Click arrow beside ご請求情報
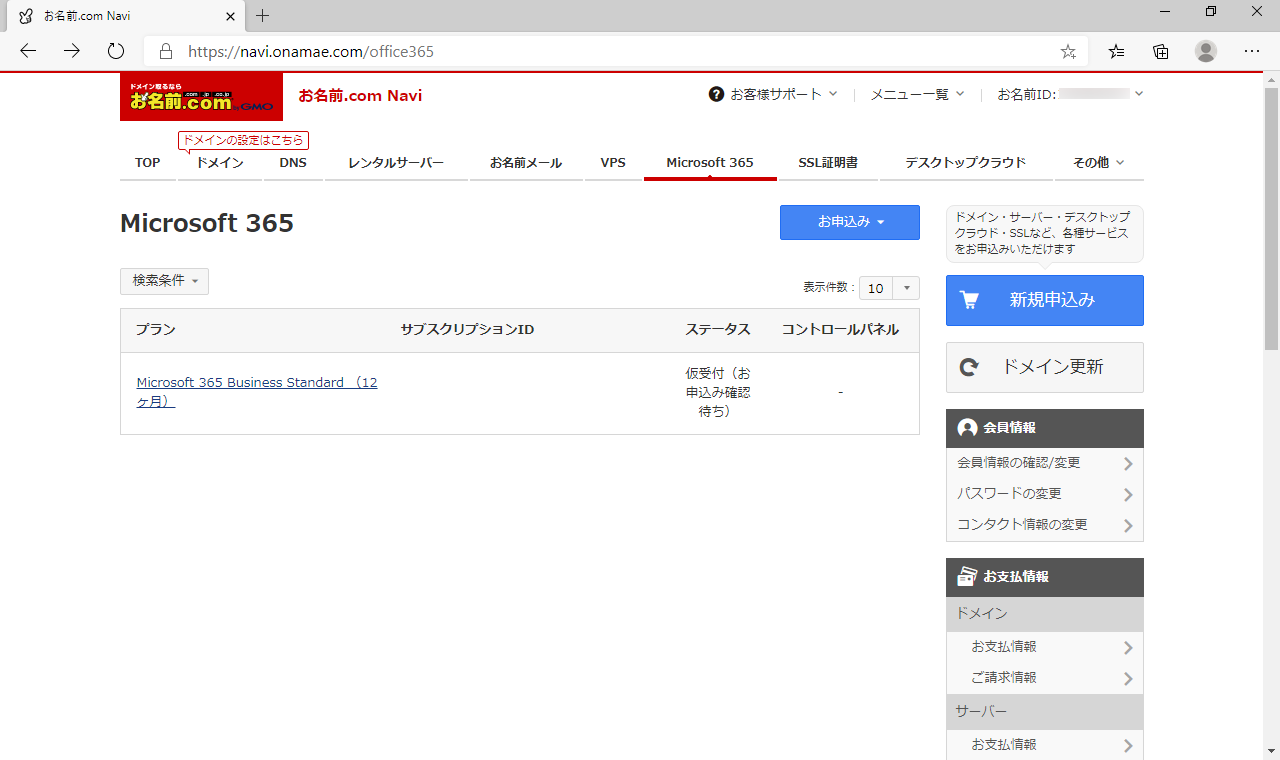This screenshot has width=1280, height=760. click(x=1128, y=679)
